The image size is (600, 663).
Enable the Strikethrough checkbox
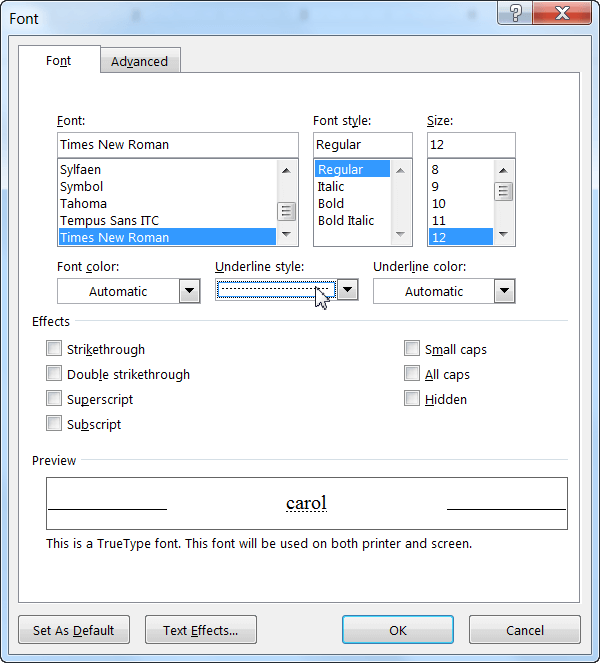tap(54, 349)
